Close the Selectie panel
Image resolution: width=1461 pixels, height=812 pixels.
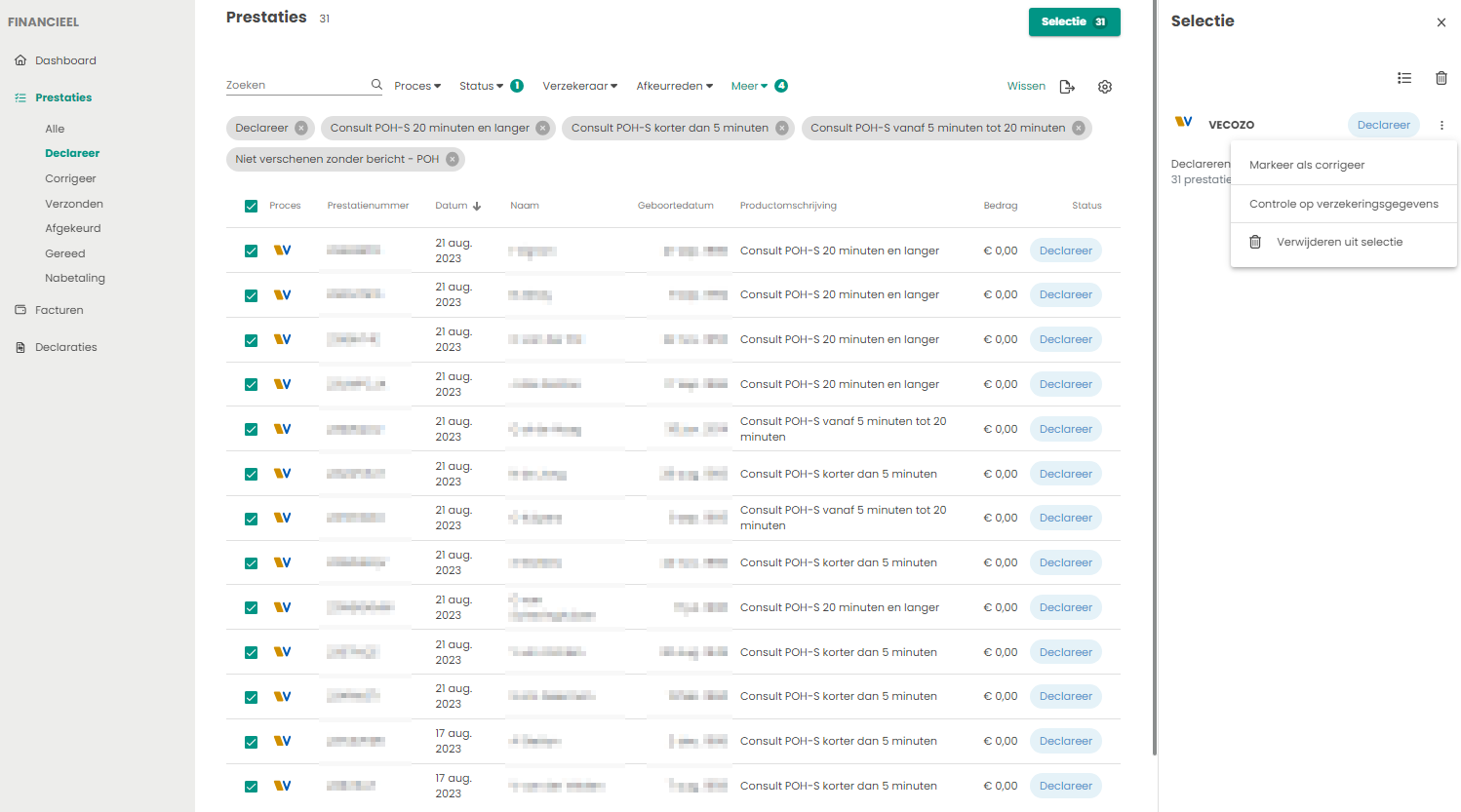[x=1441, y=22]
